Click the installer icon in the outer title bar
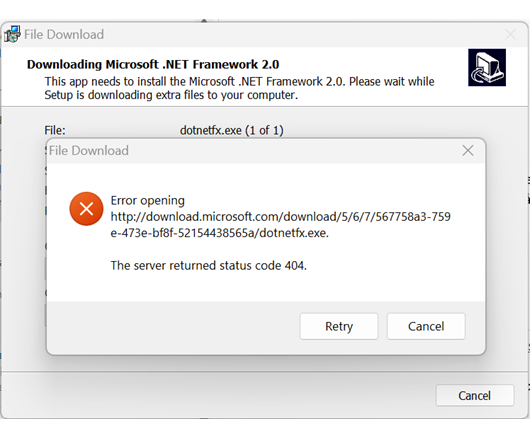 12,34
